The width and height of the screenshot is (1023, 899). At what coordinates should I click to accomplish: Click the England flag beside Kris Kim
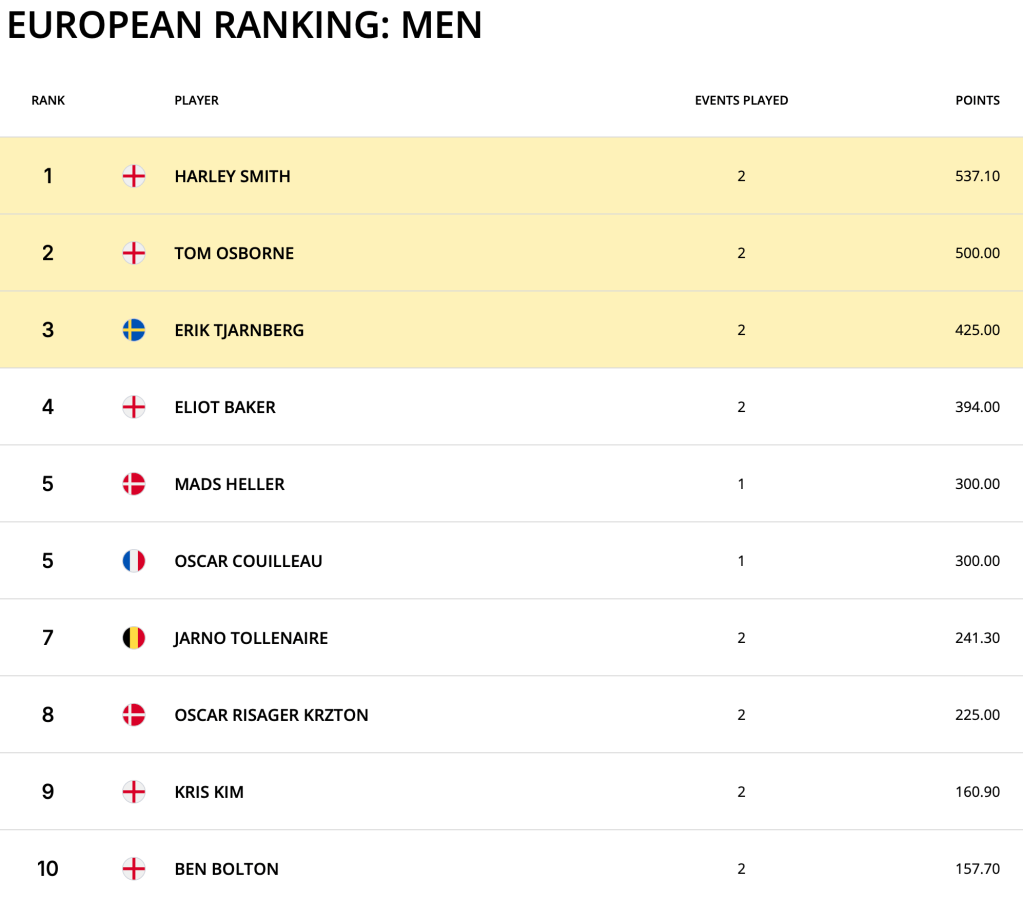pyautogui.click(x=133, y=792)
